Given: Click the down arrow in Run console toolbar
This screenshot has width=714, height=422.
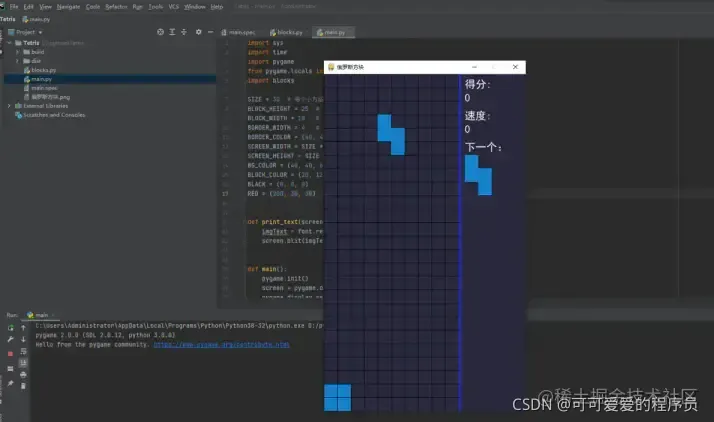Looking at the screenshot, I should 23,339.
